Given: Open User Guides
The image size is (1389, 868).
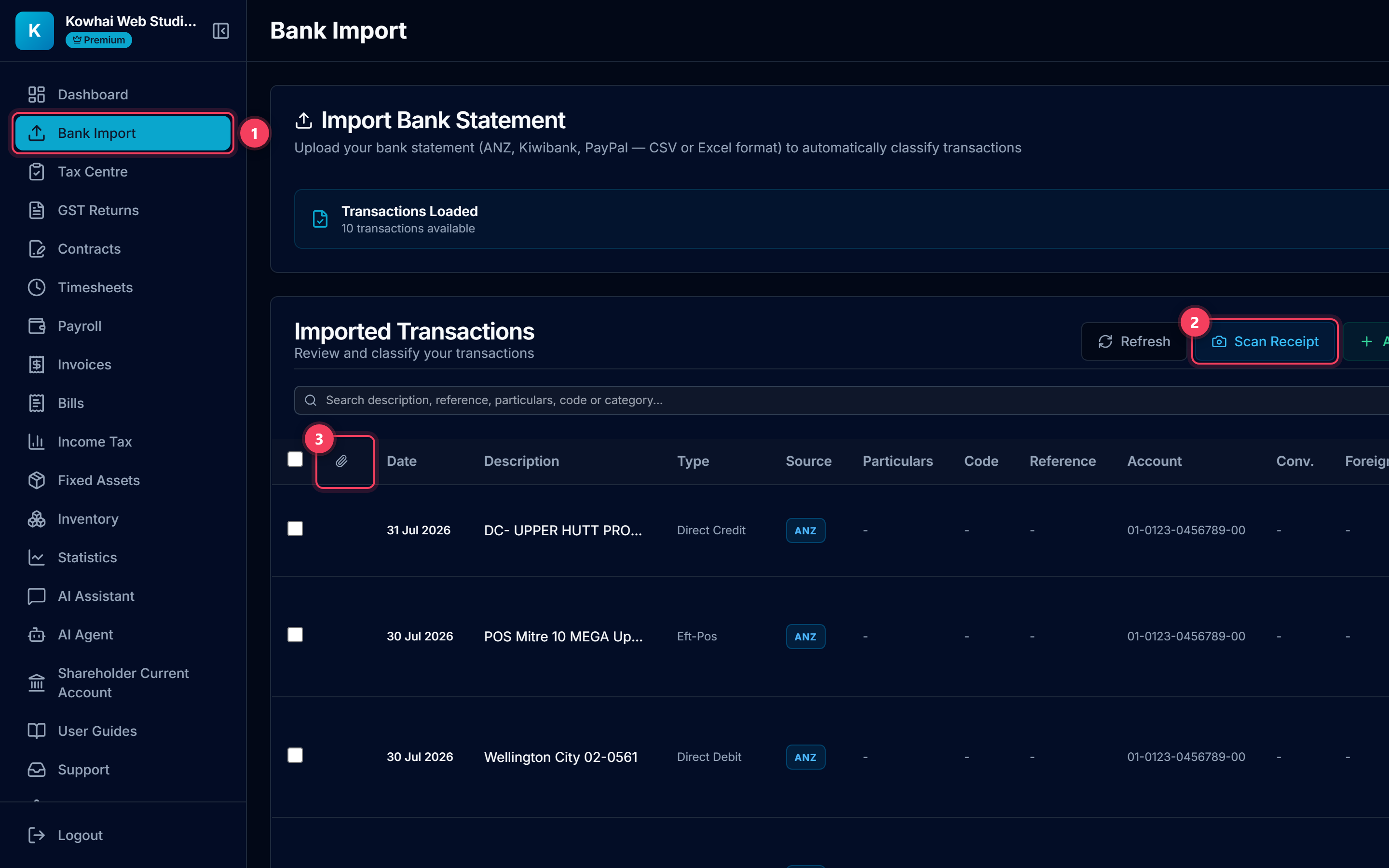Looking at the screenshot, I should [123, 731].
